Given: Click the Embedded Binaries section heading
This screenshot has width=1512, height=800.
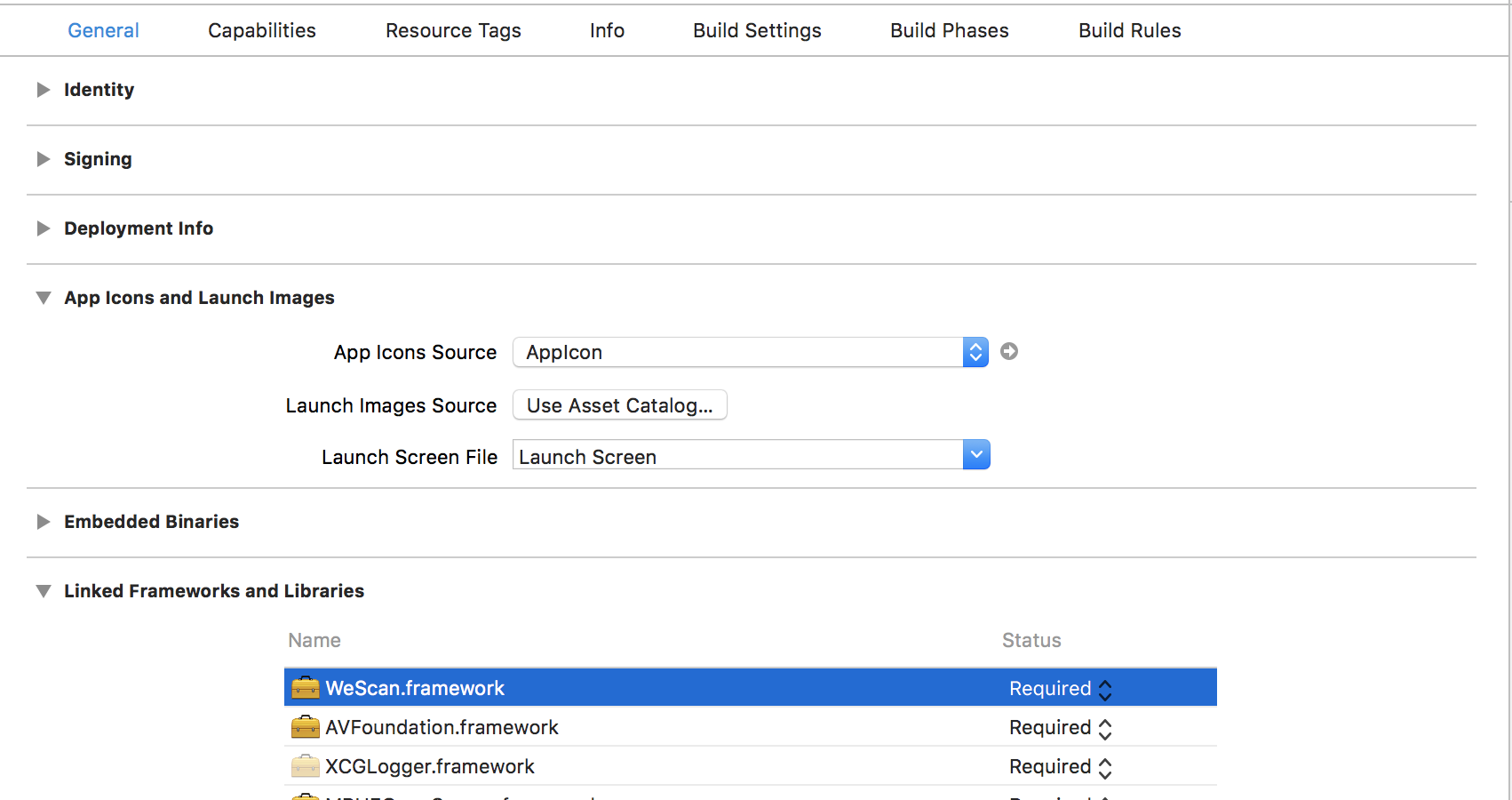Looking at the screenshot, I should (151, 522).
